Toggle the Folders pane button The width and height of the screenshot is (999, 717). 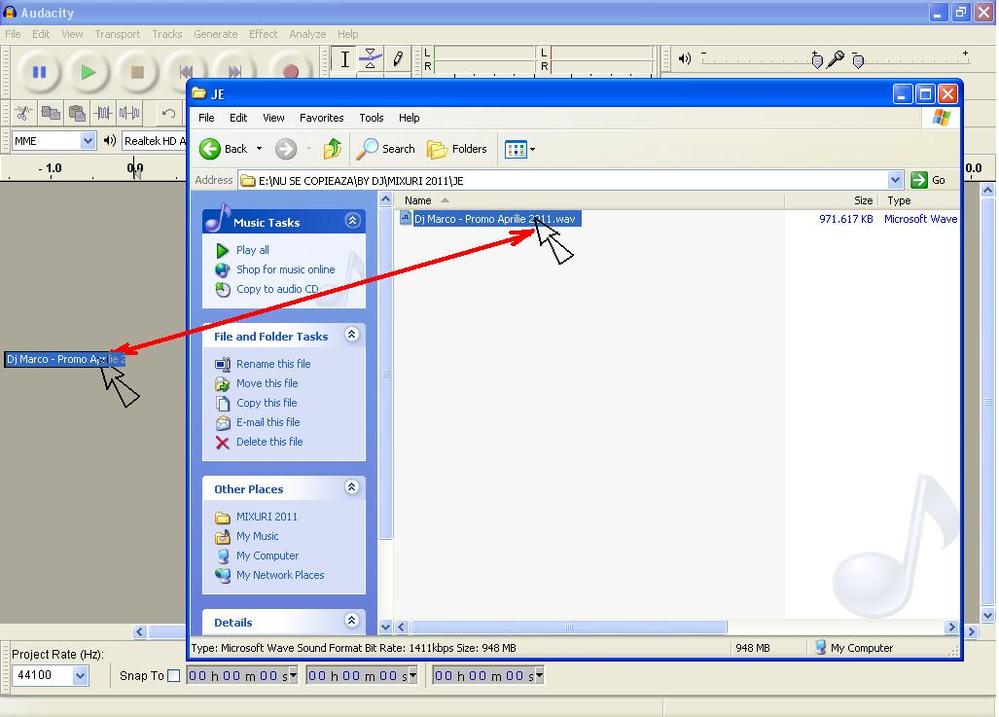pyautogui.click(x=457, y=149)
